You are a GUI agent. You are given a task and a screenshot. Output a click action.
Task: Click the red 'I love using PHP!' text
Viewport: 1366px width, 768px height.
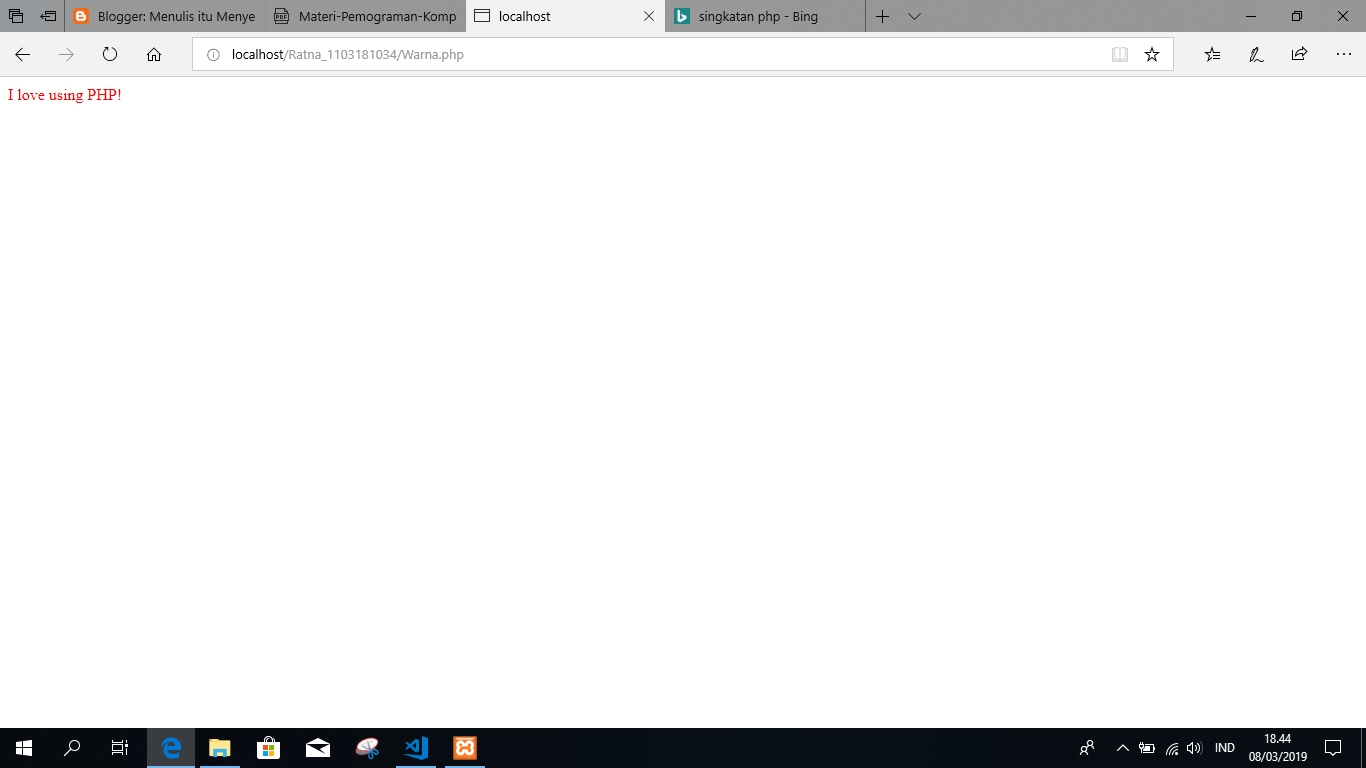click(x=65, y=95)
